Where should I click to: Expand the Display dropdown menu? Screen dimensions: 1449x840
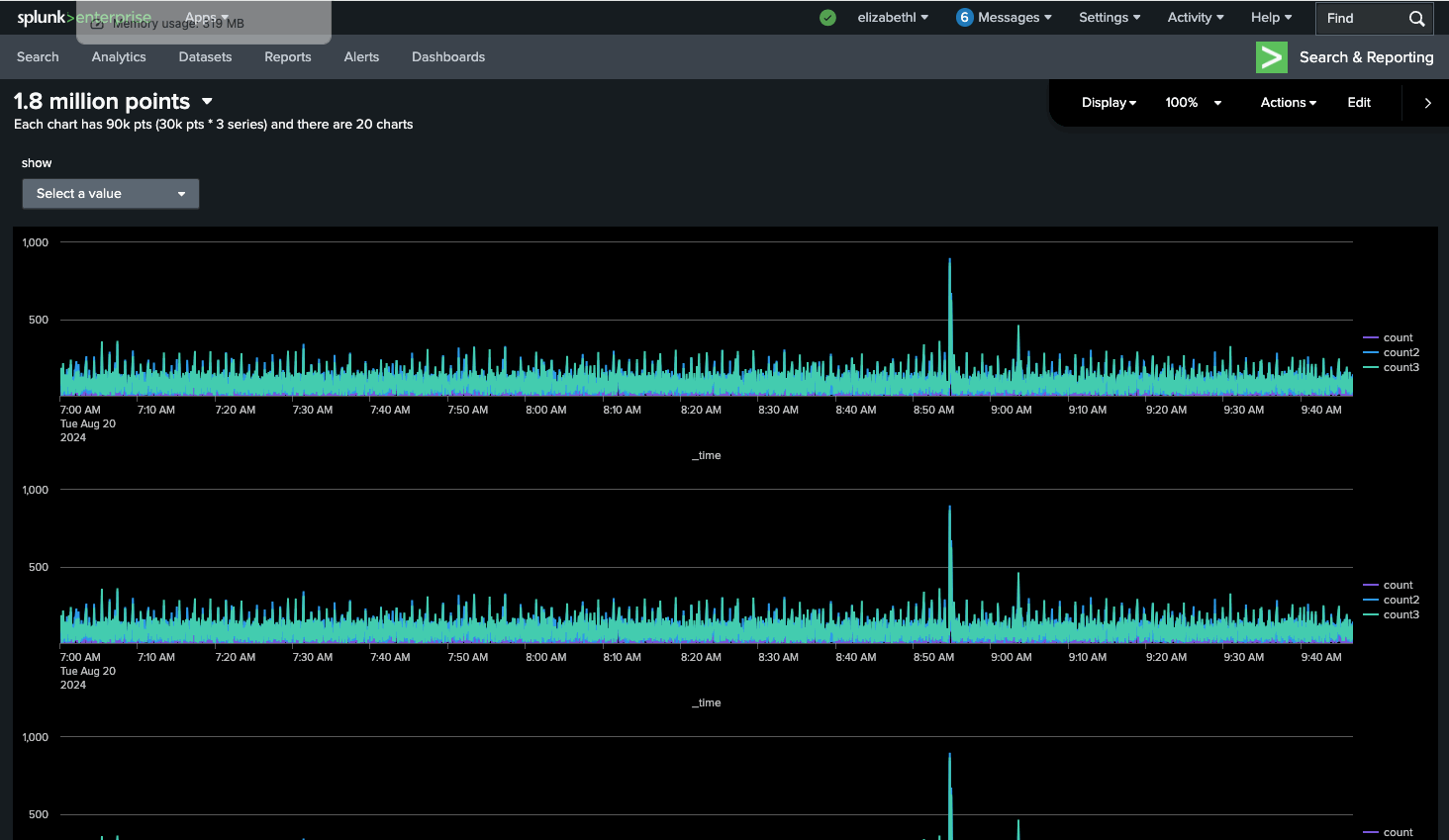click(1109, 103)
